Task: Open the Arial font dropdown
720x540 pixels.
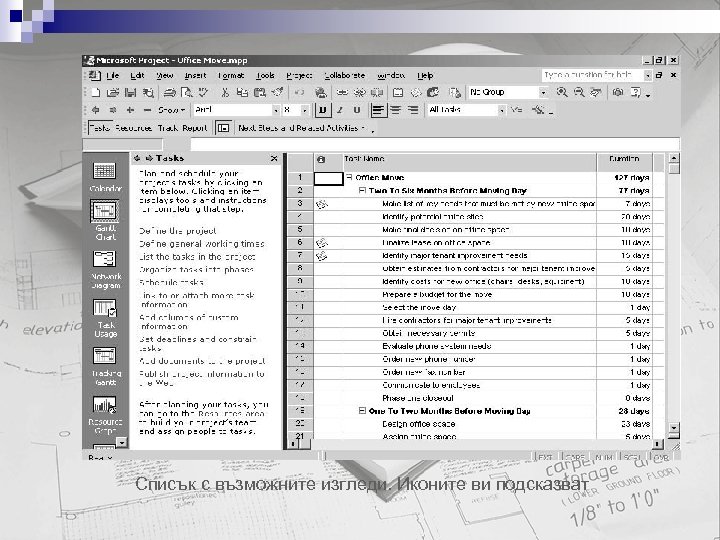Action: (276, 110)
